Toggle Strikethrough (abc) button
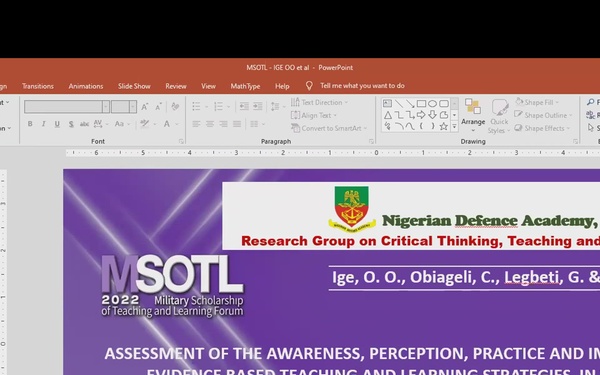Screen dimensions: 600x375 point(84,124)
